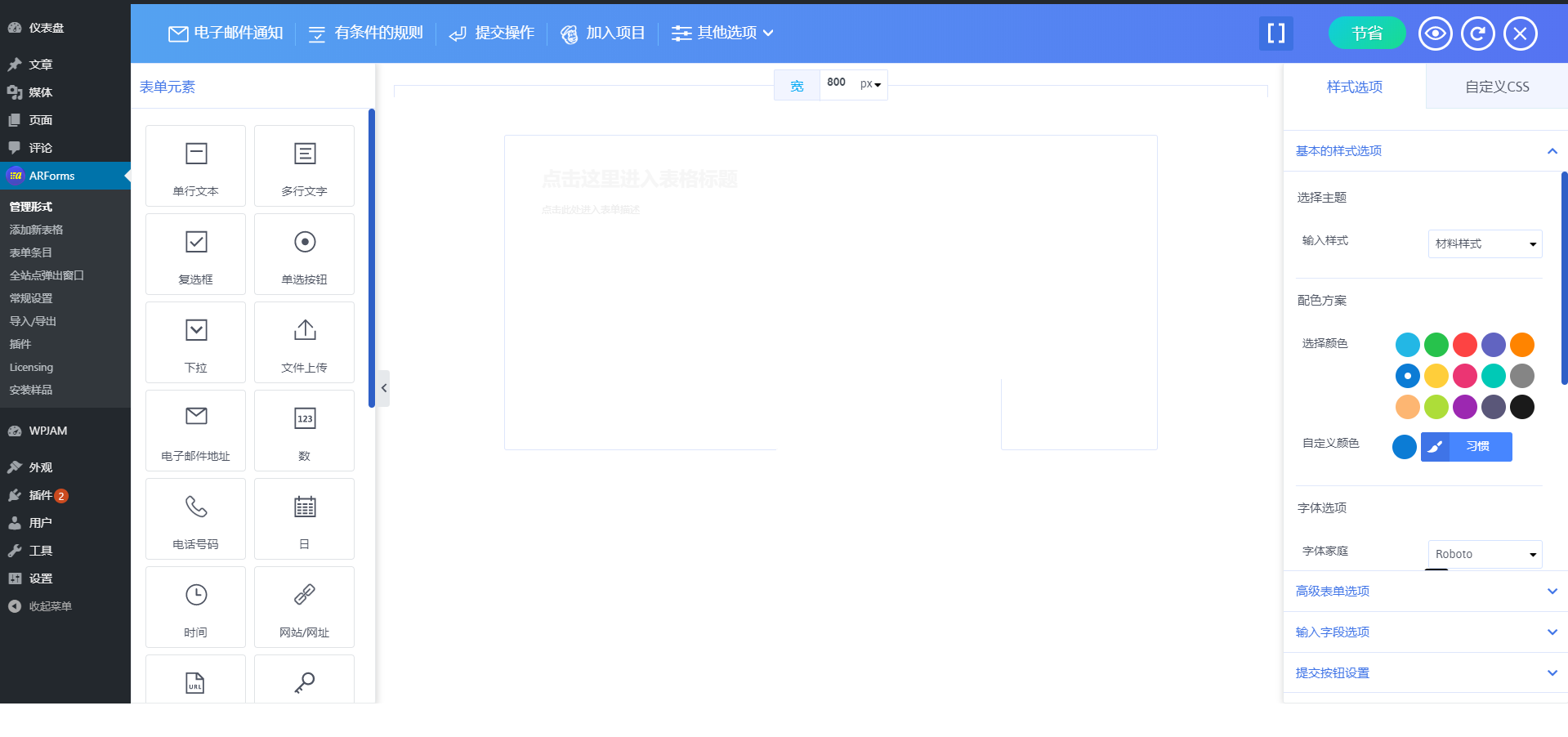Open the 输入样式 dropdown
This screenshot has height=737, width=1568.
[x=1485, y=243]
